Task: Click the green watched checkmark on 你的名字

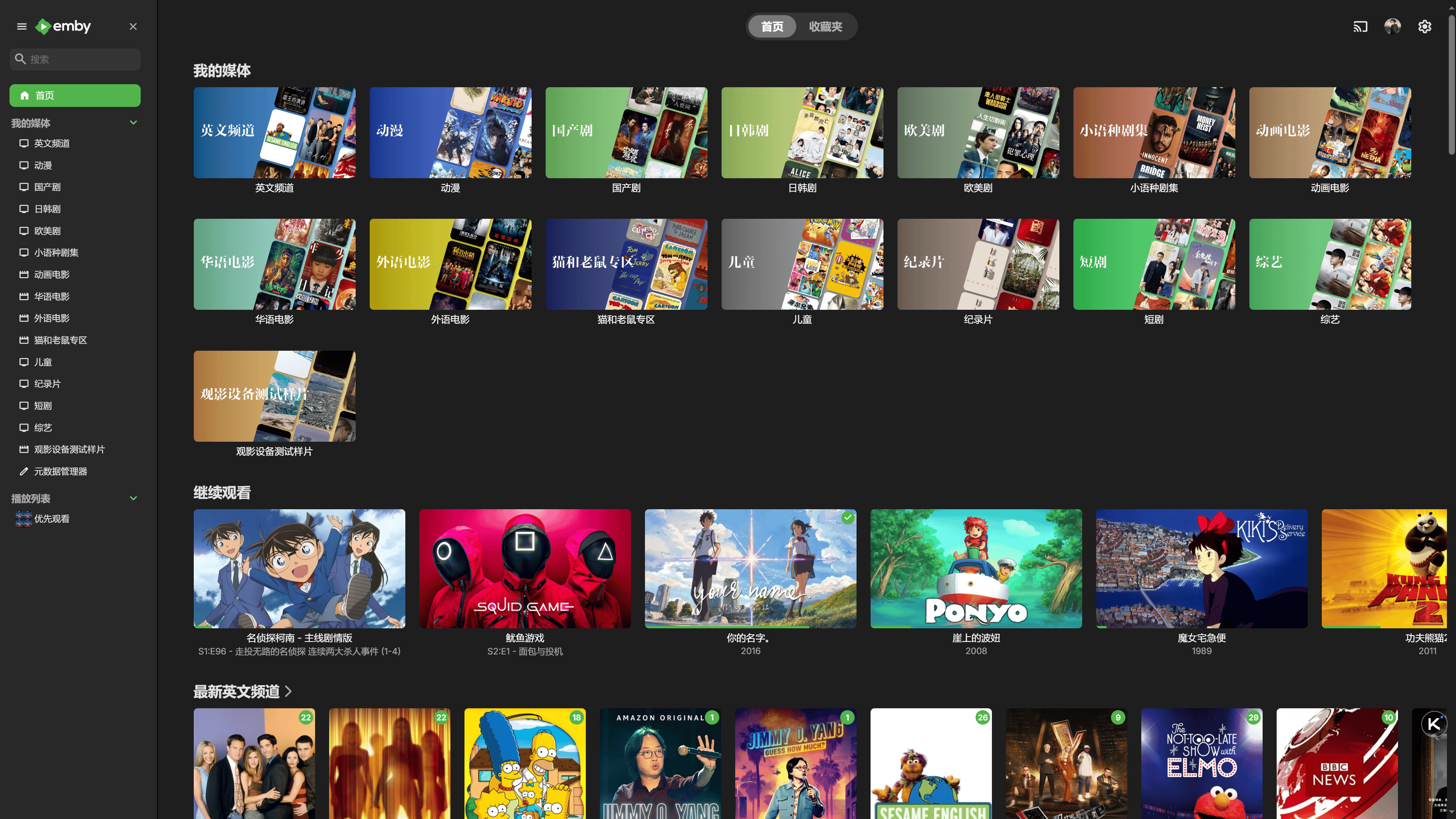Action: coord(847,517)
